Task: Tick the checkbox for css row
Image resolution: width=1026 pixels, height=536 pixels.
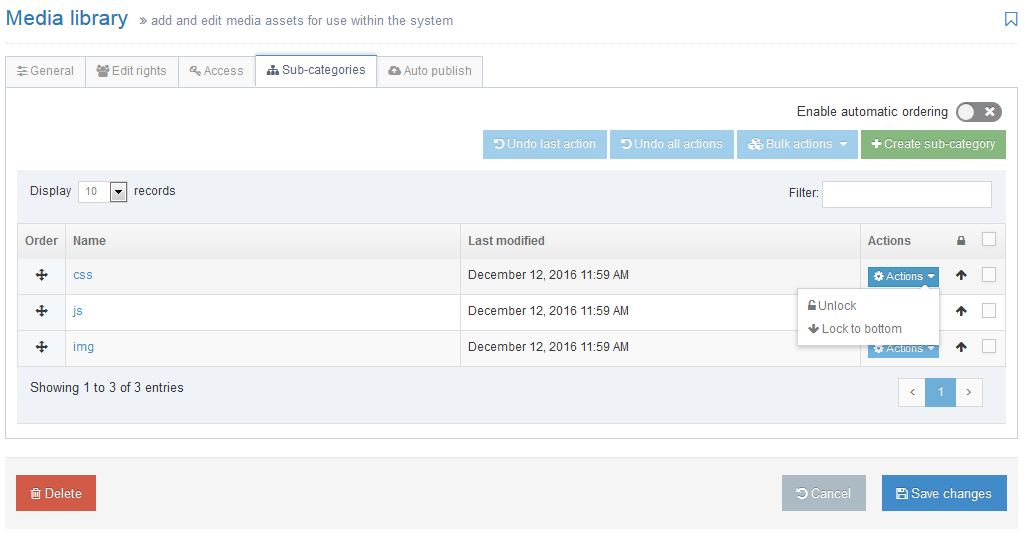Action: pyautogui.click(x=989, y=275)
